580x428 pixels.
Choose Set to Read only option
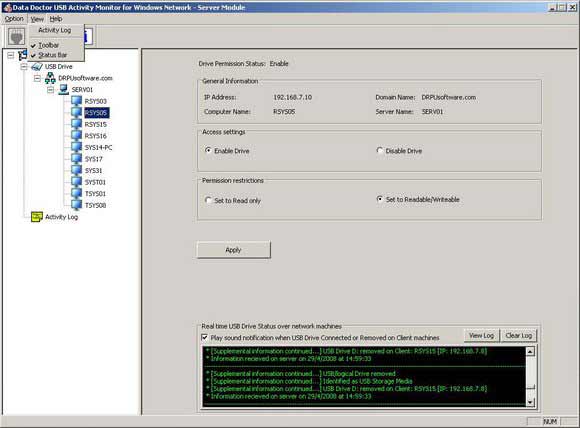[x=208, y=200]
